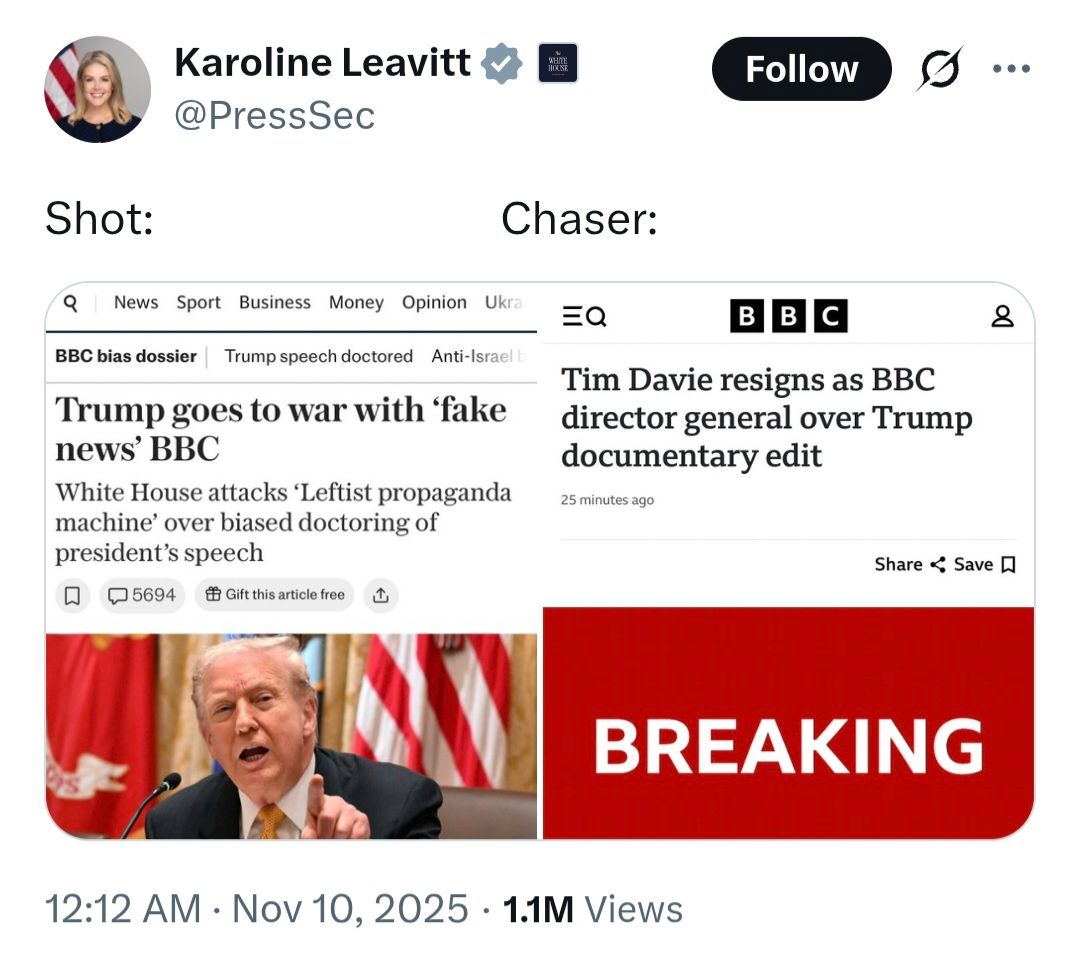Click the @PressSec handle
The width and height of the screenshot is (1080, 976).
click(274, 115)
